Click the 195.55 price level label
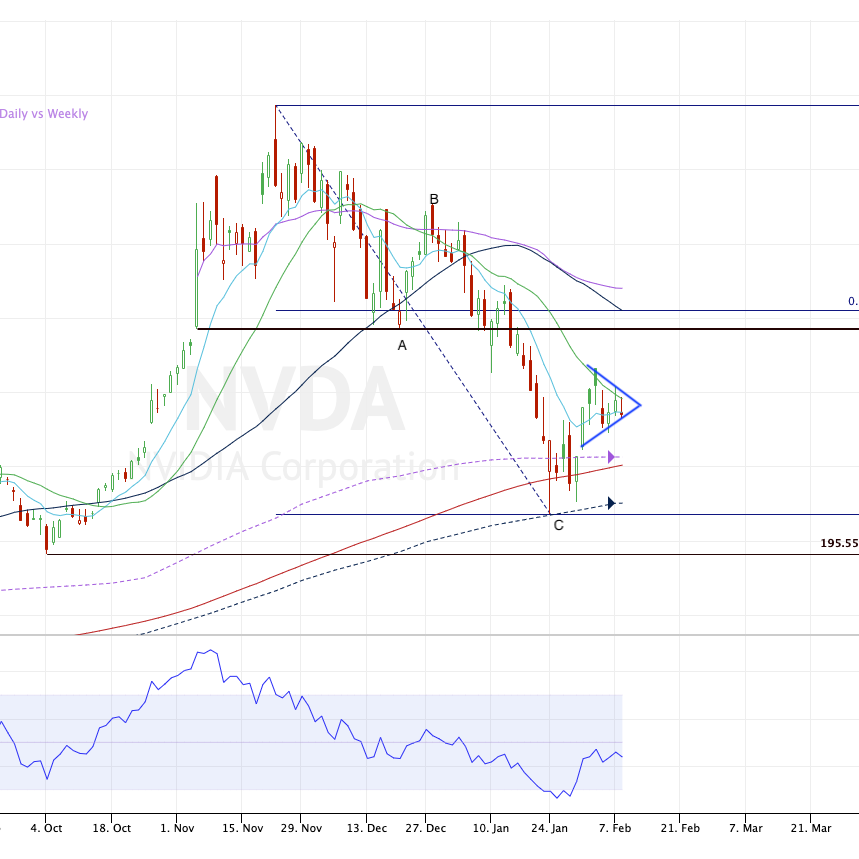The width and height of the screenshot is (859, 859). [839, 543]
